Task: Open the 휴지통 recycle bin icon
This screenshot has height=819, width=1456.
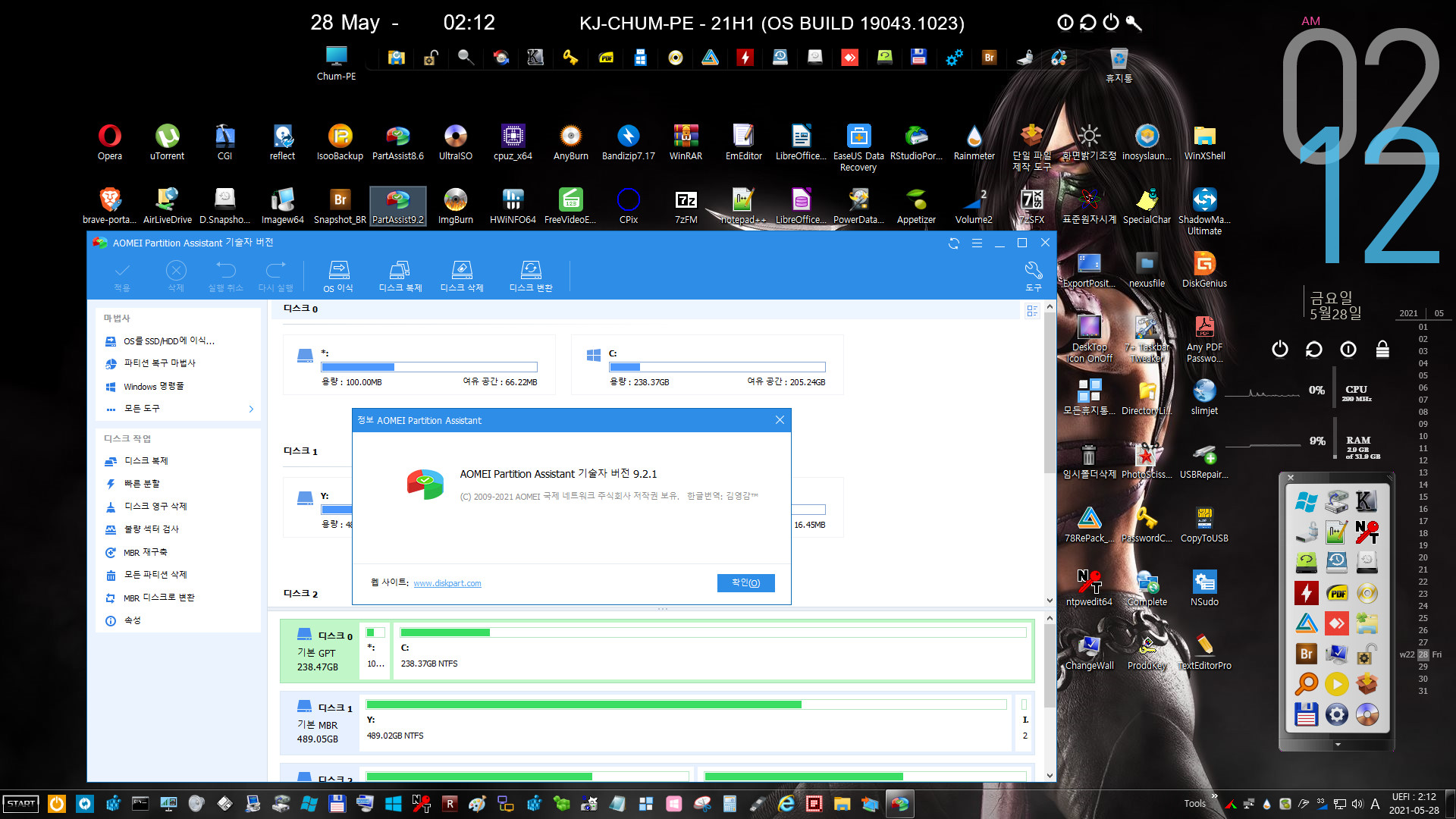Action: [x=1119, y=64]
